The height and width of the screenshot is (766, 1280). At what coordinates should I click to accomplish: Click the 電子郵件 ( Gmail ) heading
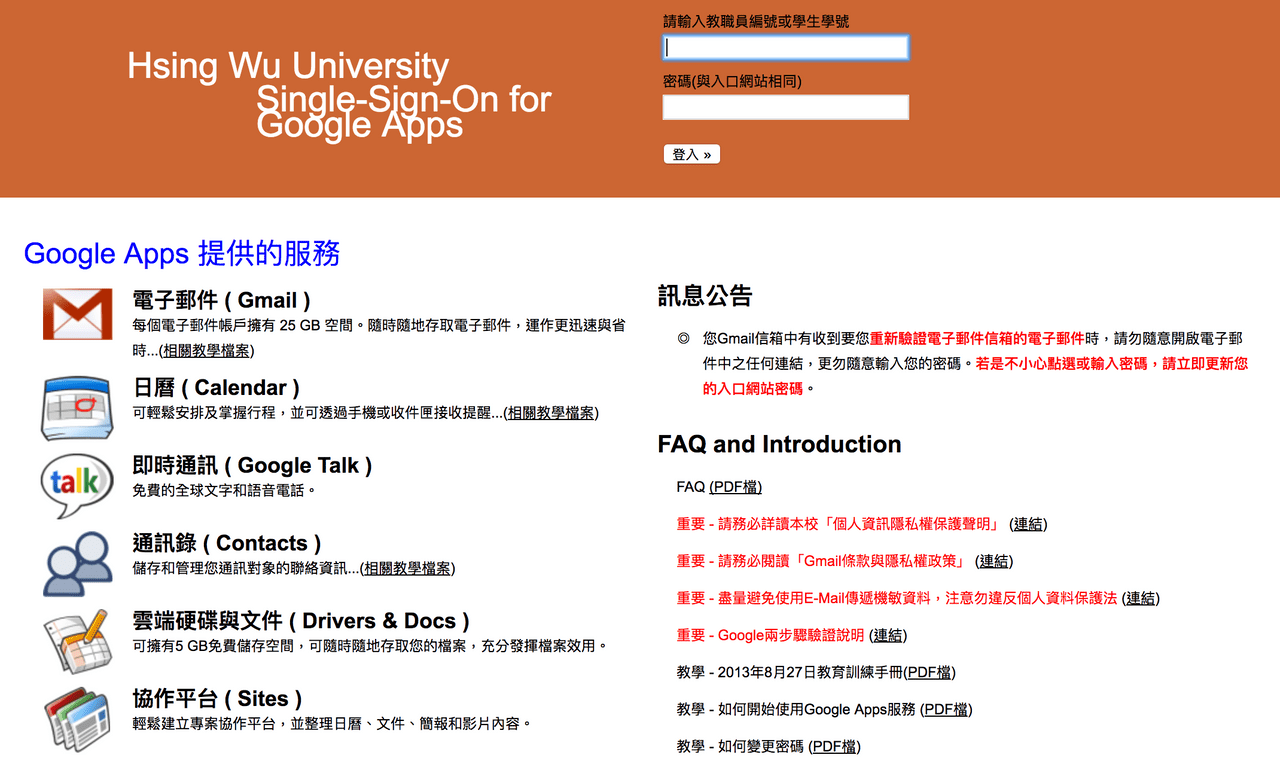pyautogui.click(x=221, y=300)
